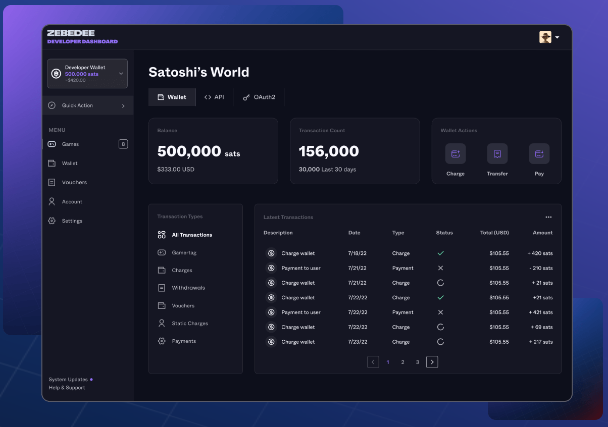Open the Transfer wallet action
This screenshot has height=427, width=608.
point(497,154)
